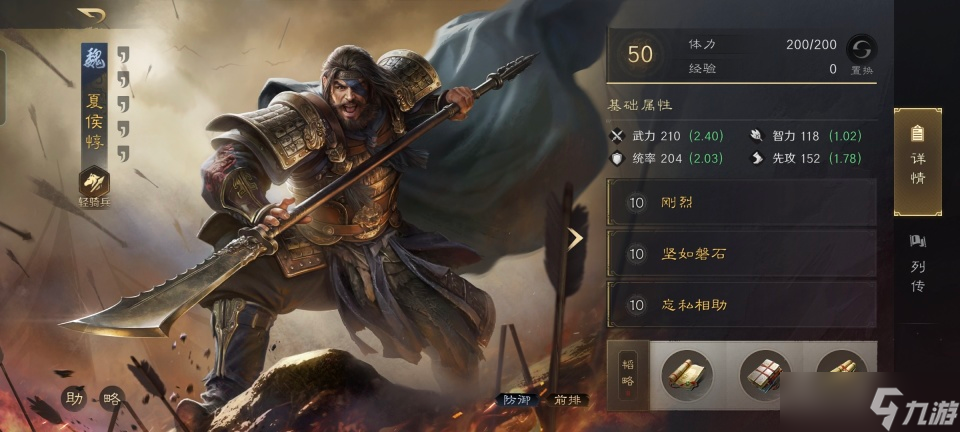Open the 略 strategy round icon
Viewport: 960px width, 432px height.
point(112,399)
